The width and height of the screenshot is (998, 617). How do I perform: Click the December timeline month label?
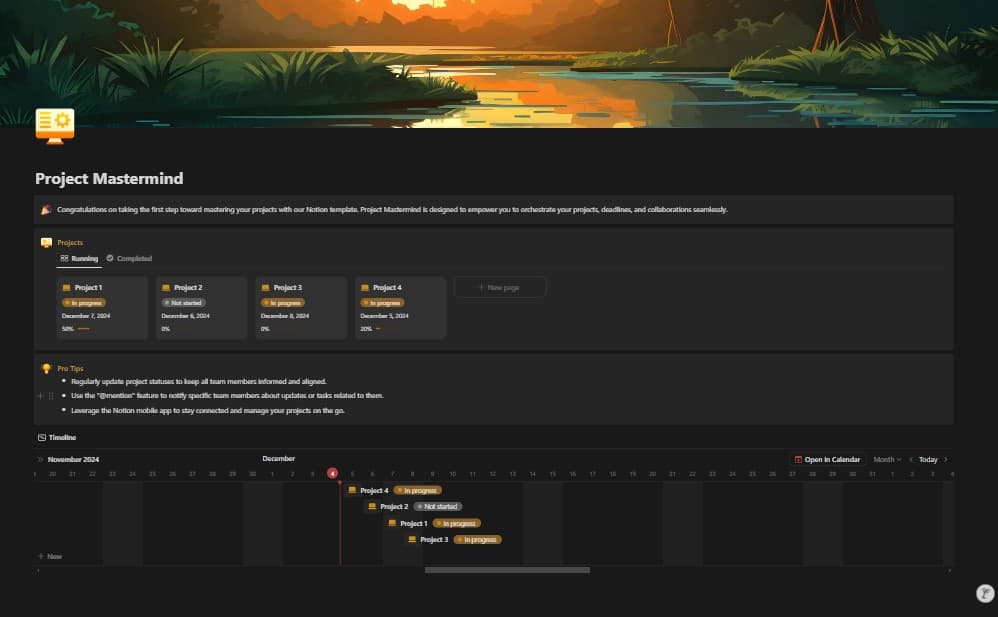[279, 458]
